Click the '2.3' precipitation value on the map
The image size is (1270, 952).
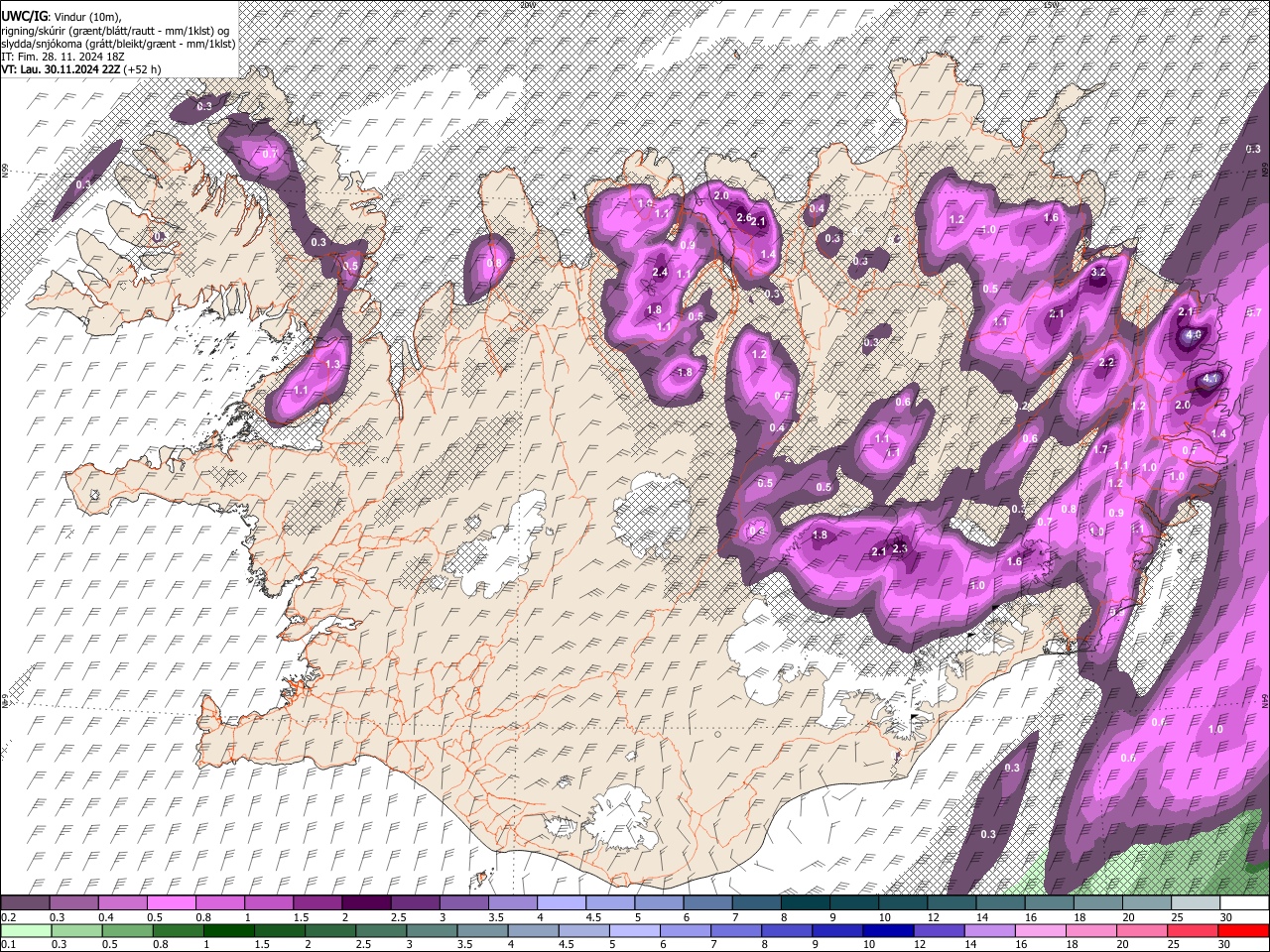pyautogui.click(x=901, y=548)
